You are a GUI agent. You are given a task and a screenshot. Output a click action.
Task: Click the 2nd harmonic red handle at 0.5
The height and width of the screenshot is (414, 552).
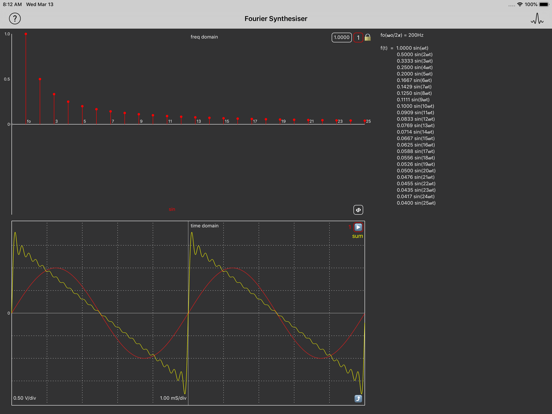[40, 79]
